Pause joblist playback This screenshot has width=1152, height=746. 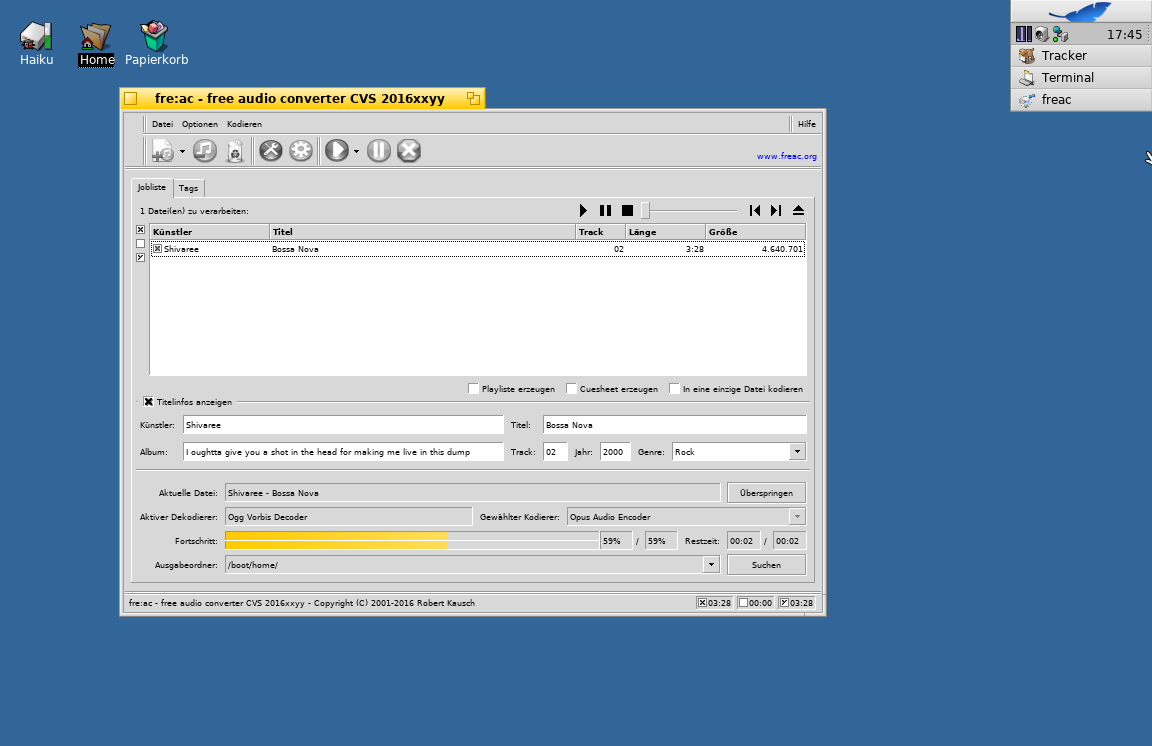coord(605,211)
